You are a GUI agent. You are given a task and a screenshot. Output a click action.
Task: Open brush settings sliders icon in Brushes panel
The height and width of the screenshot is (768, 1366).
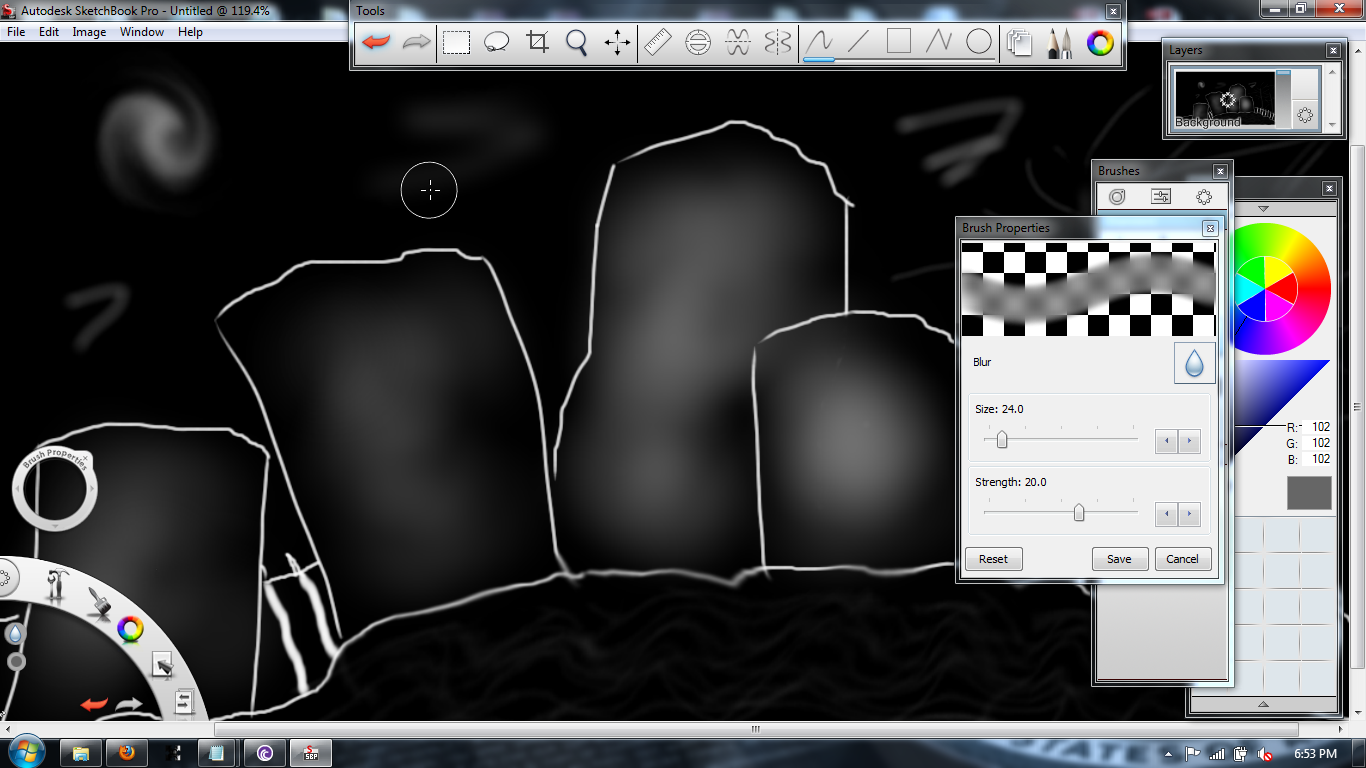(1161, 197)
